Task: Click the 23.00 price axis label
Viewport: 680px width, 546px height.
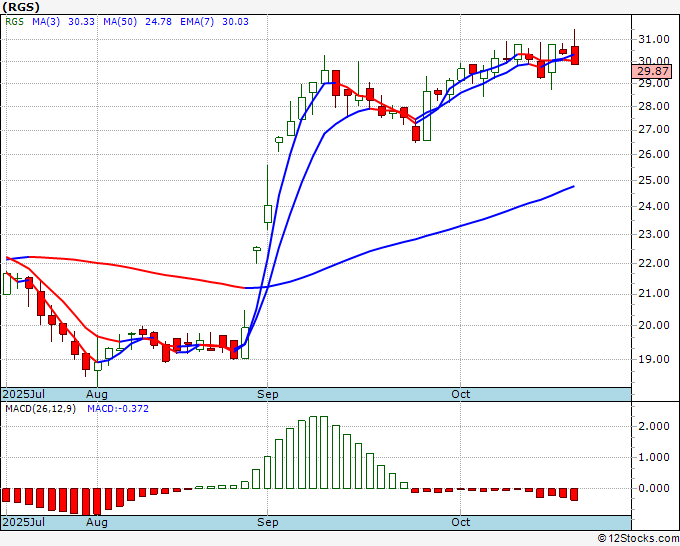Action: point(654,235)
